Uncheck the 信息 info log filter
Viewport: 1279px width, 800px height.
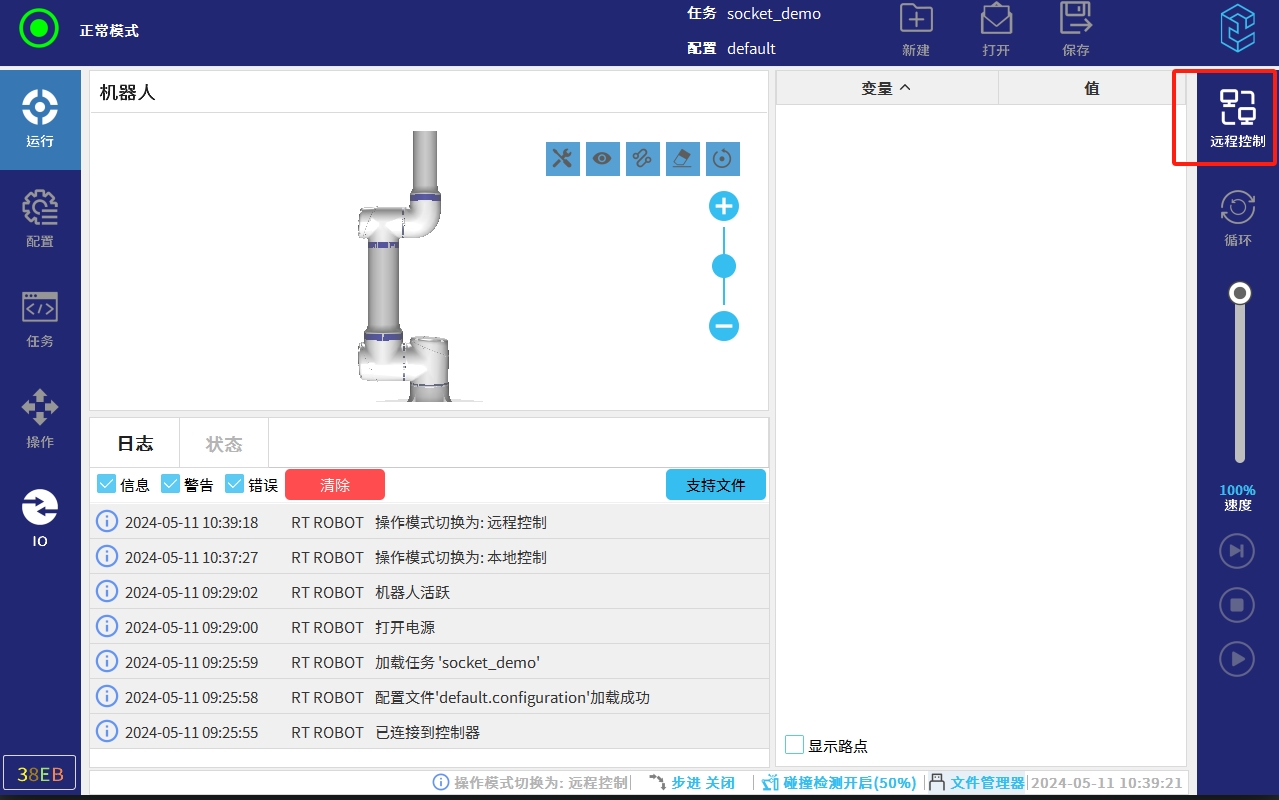(x=107, y=484)
